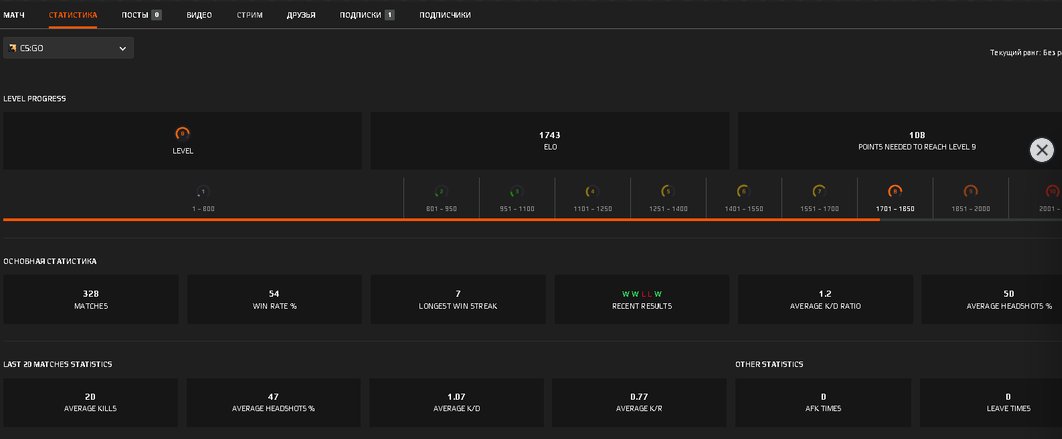Select level 2 icon for 801 - 950
Screen dimensions: 1062x439
(x=441, y=192)
